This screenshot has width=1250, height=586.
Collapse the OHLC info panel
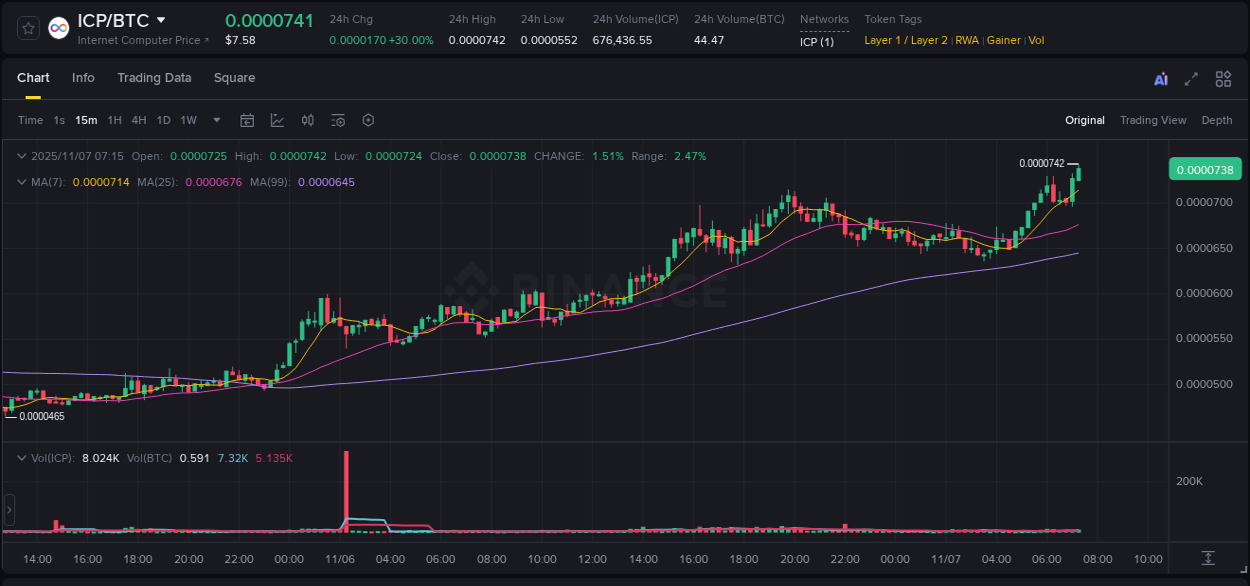(x=22, y=156)
